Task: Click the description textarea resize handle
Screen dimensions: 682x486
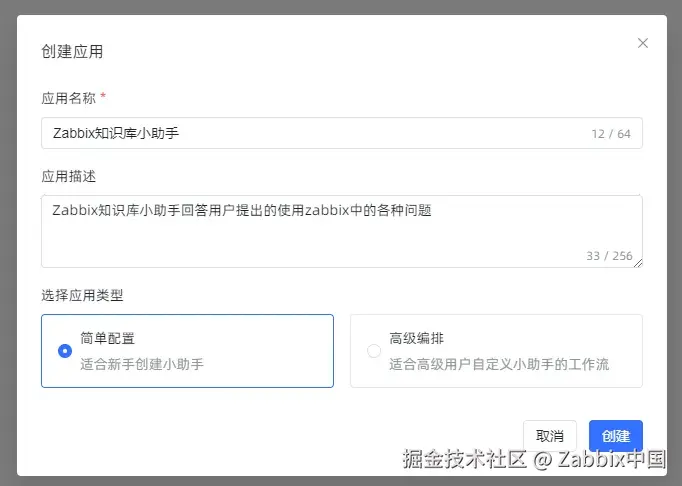Action: point(637,263)
